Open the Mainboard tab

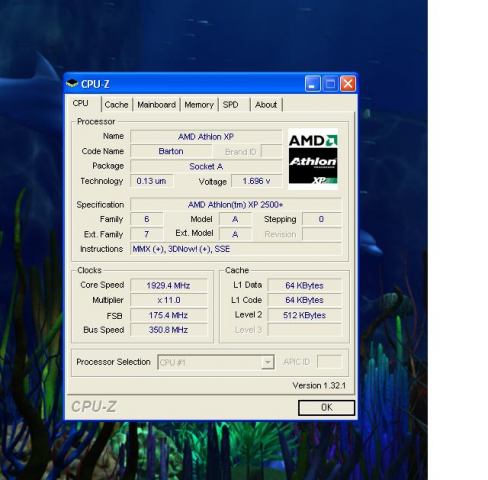(156, 105)
